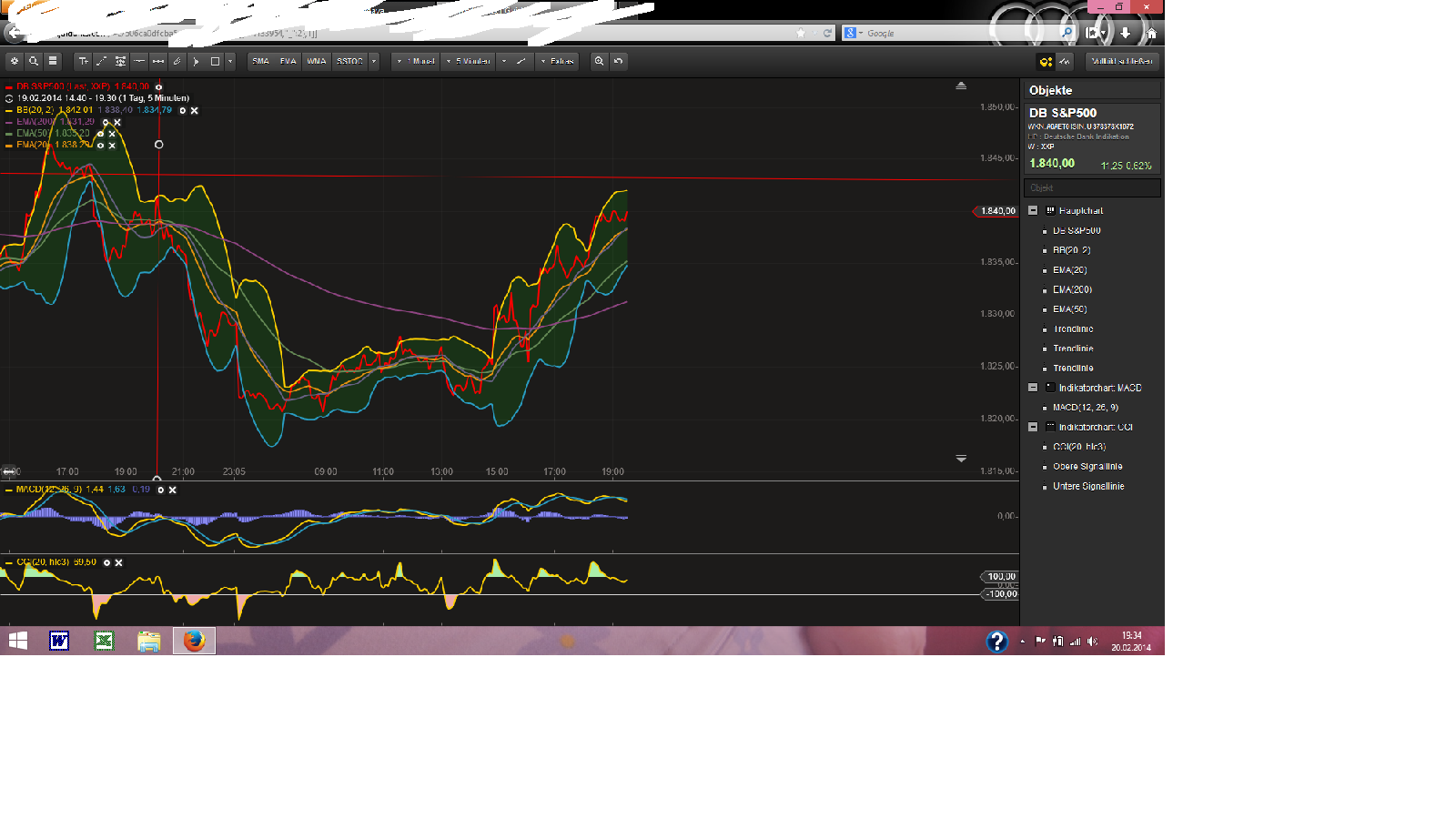Select Untere Signallinie in the objects tree
Image resolution: width=1456 pixels, height=819 pixels.
click(x=1088, y=487)
